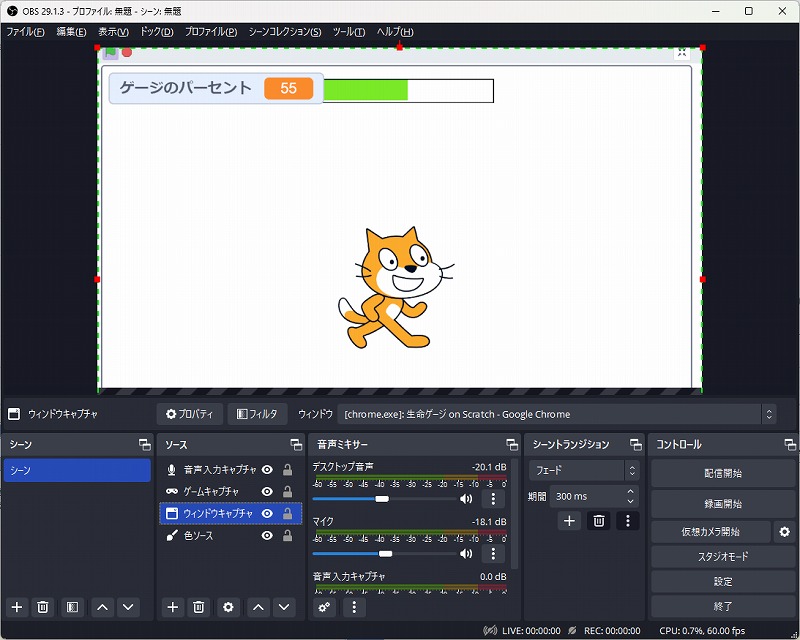This screenshot has width=800, height=640.
Task: Open source properties gear icon
Action: pyautogui.click(x=228, y=607)
